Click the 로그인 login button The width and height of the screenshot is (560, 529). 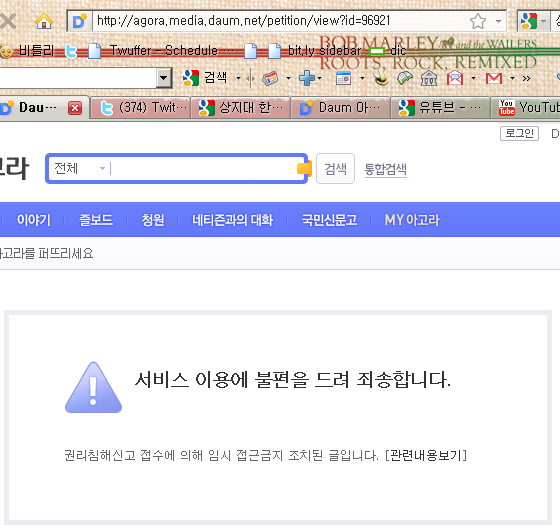(519, 133)
